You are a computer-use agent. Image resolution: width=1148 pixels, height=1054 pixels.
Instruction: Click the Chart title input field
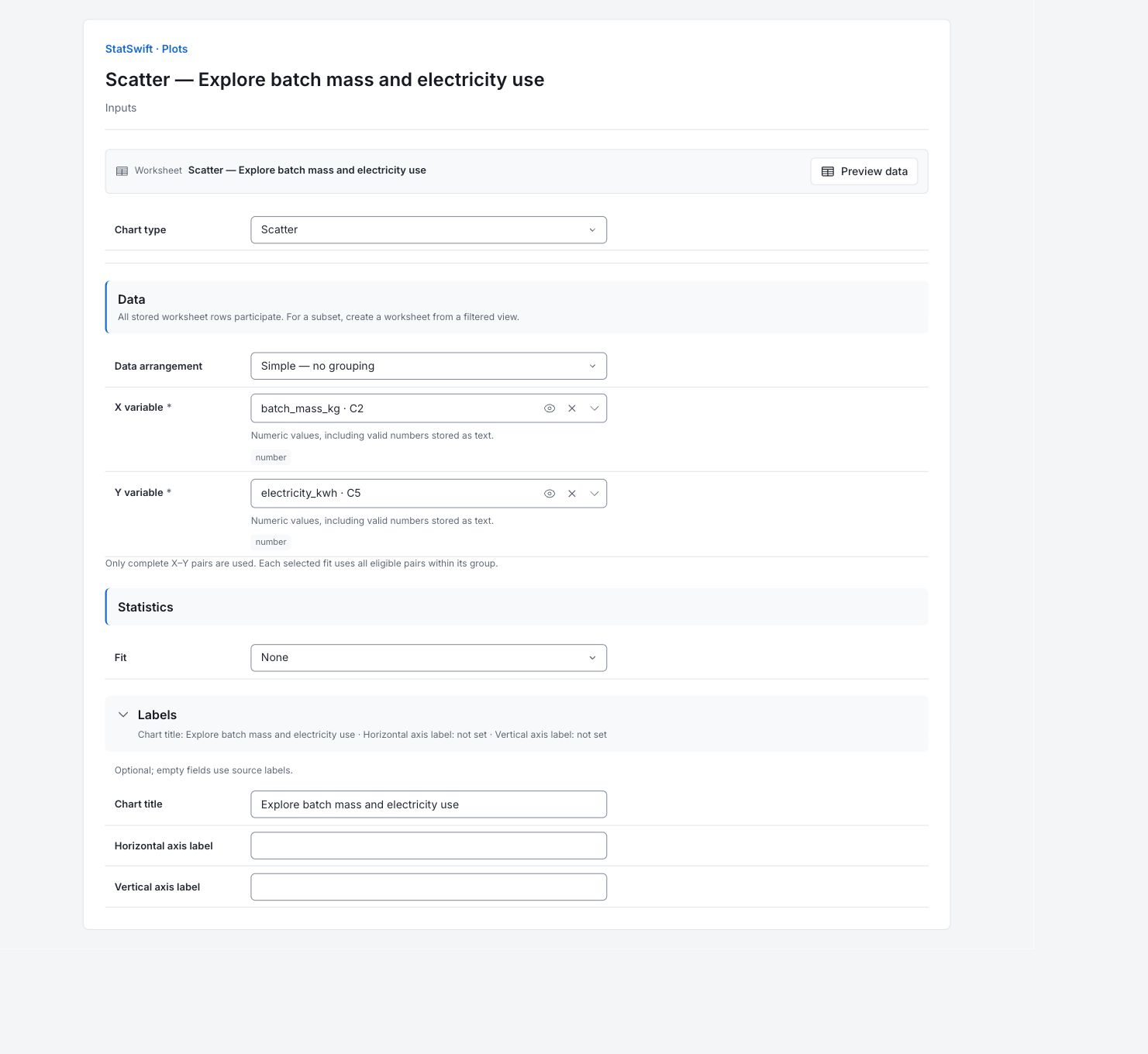[429, 804]
